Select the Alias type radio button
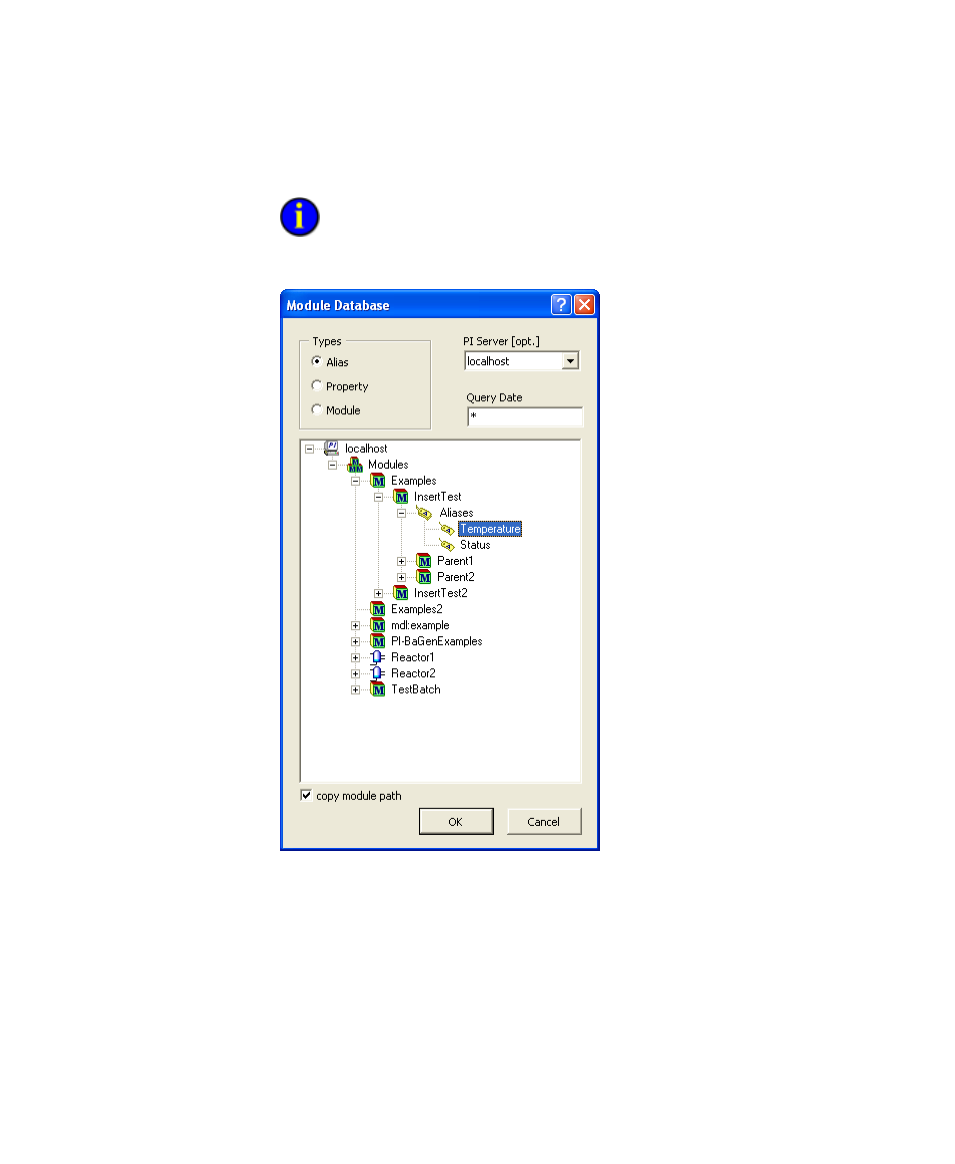Image resolution: width=955 pixels, height=1164 pixels. pos(317,362)
